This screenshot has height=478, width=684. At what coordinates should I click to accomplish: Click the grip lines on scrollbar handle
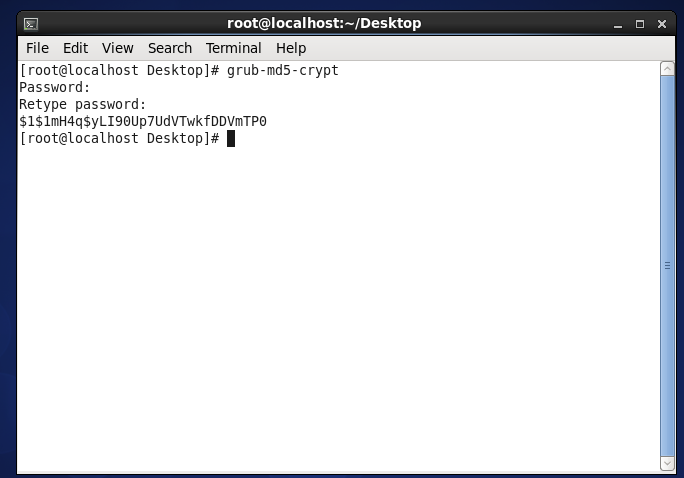coord(667,266)
